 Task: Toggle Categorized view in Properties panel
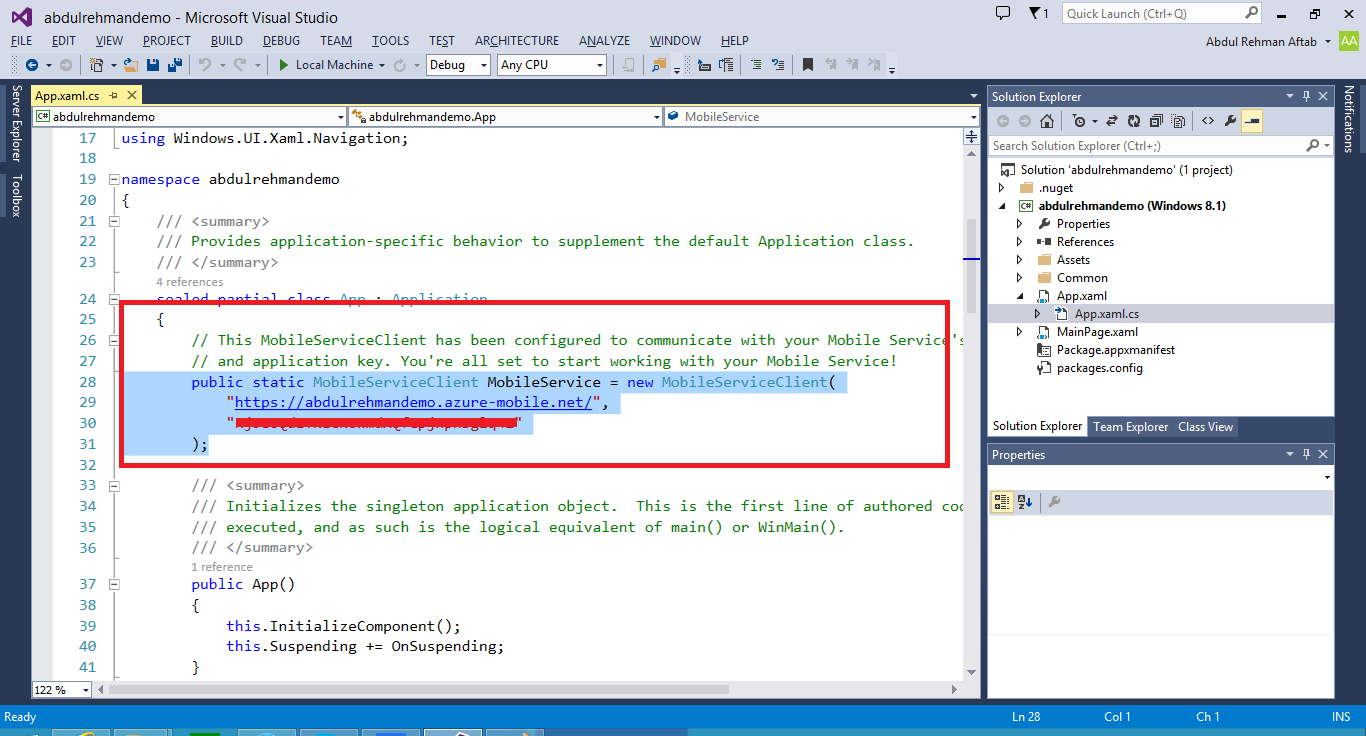click(x=1002, y=502)
